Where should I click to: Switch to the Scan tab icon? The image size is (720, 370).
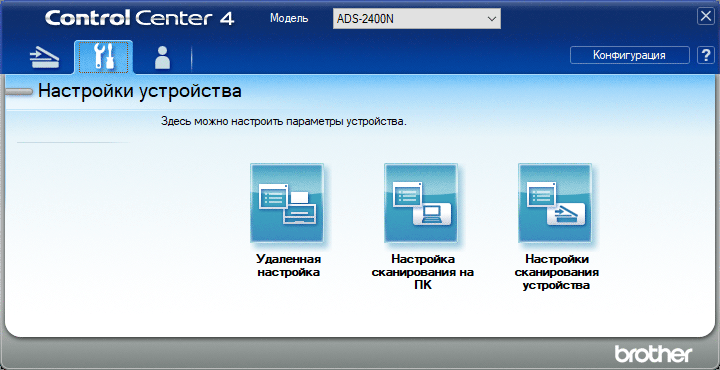(45, 58)
